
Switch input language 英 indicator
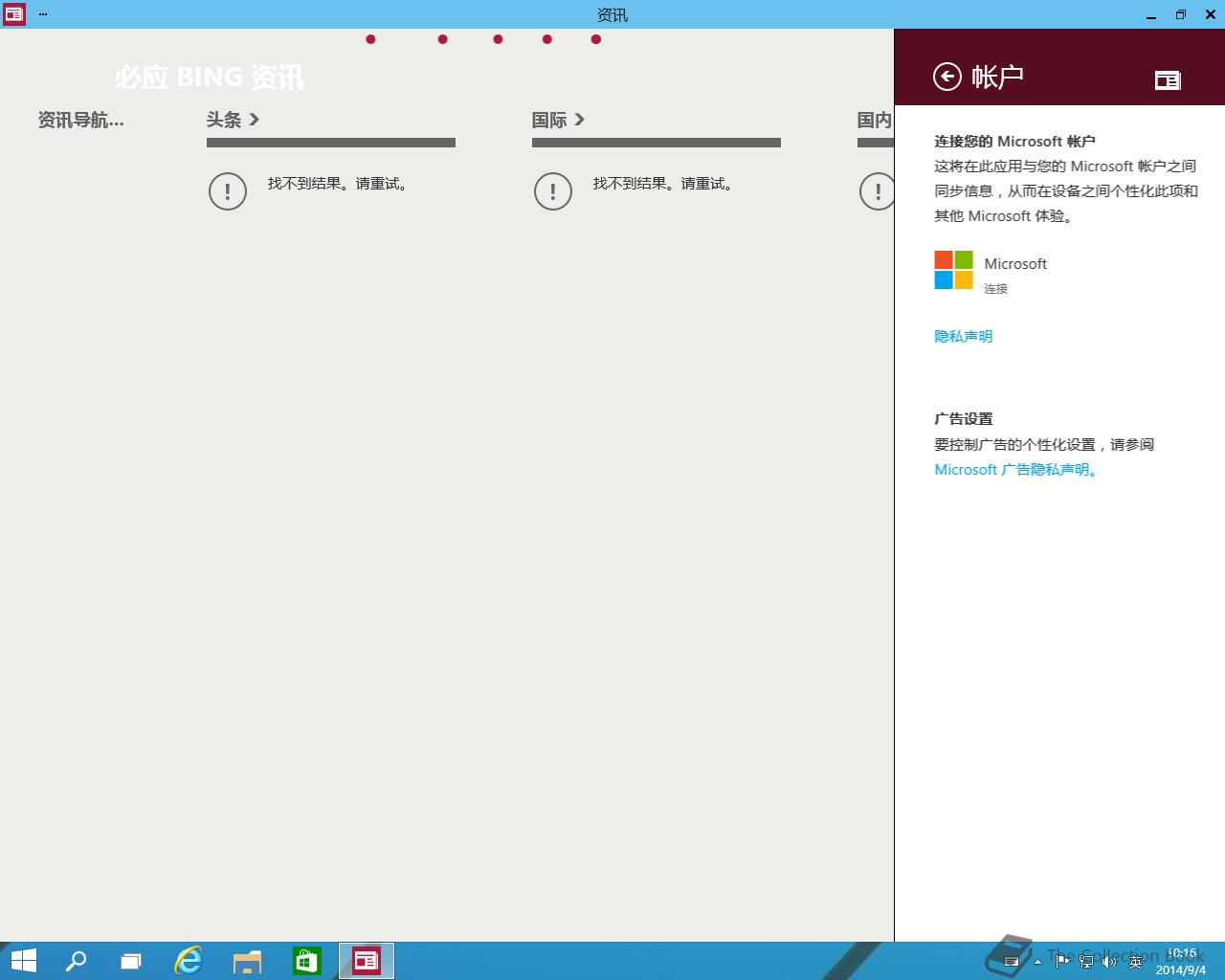1136,962
